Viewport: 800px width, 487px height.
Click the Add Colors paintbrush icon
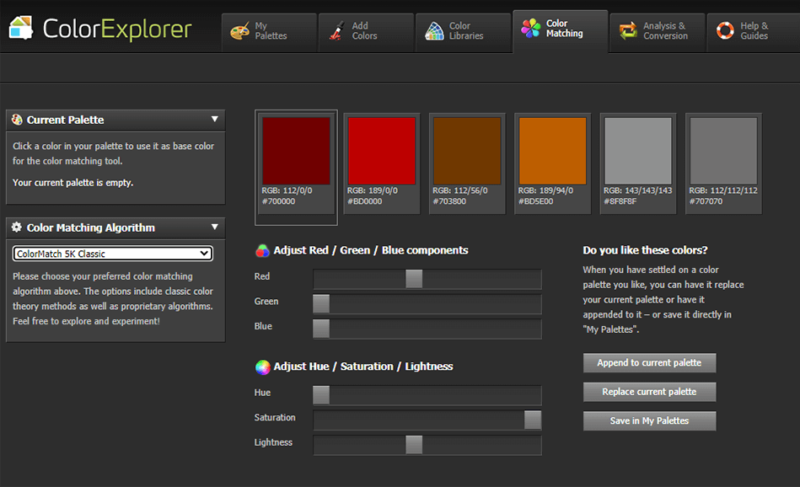[336, 31]
